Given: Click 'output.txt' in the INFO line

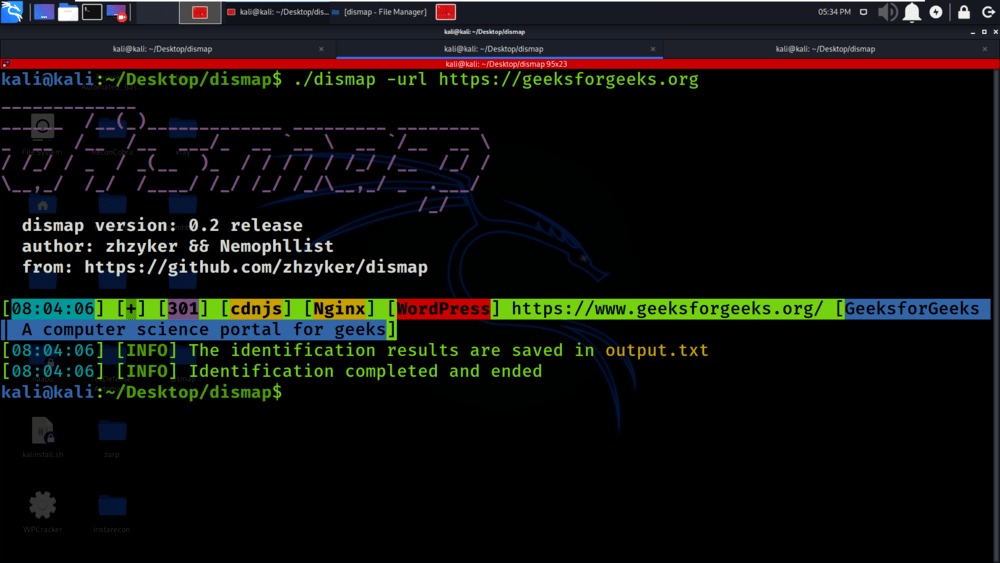Looking at the screenshot, I should 657,350.
